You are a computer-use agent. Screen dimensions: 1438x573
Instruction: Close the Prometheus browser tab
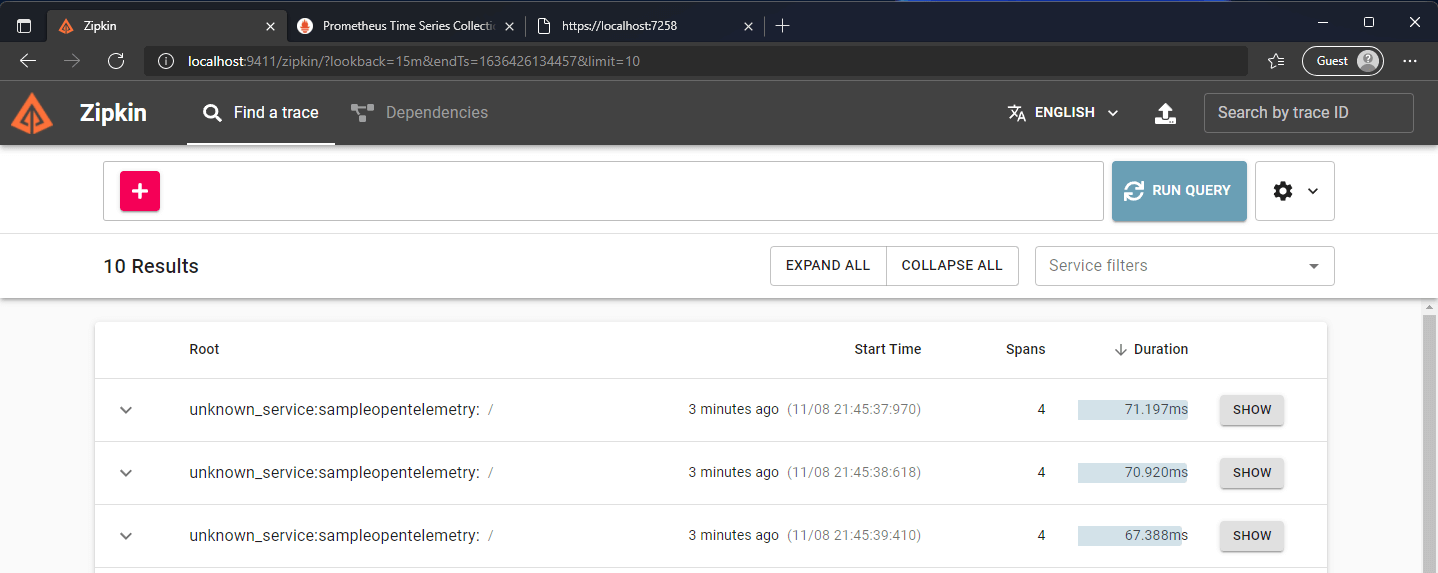[509, 26]
